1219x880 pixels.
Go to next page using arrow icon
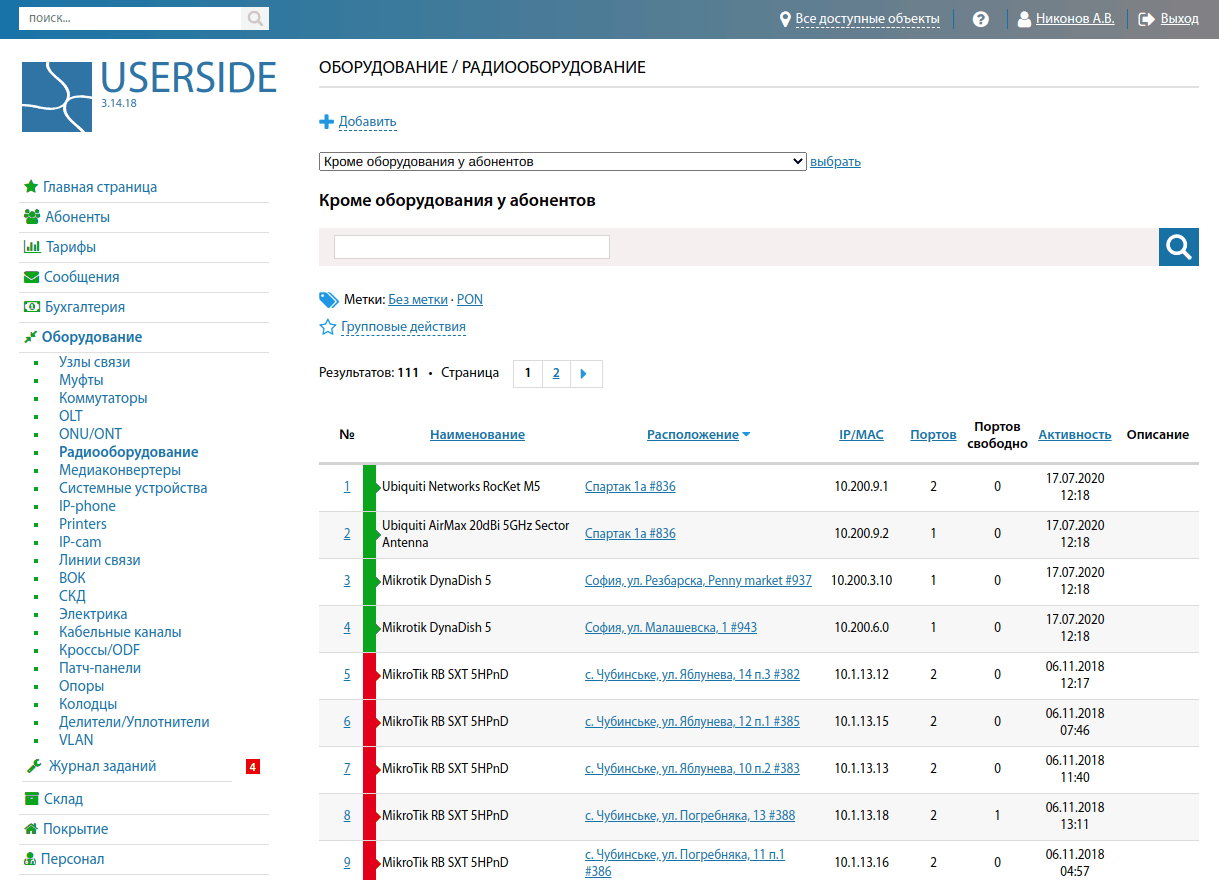point(584,374)
